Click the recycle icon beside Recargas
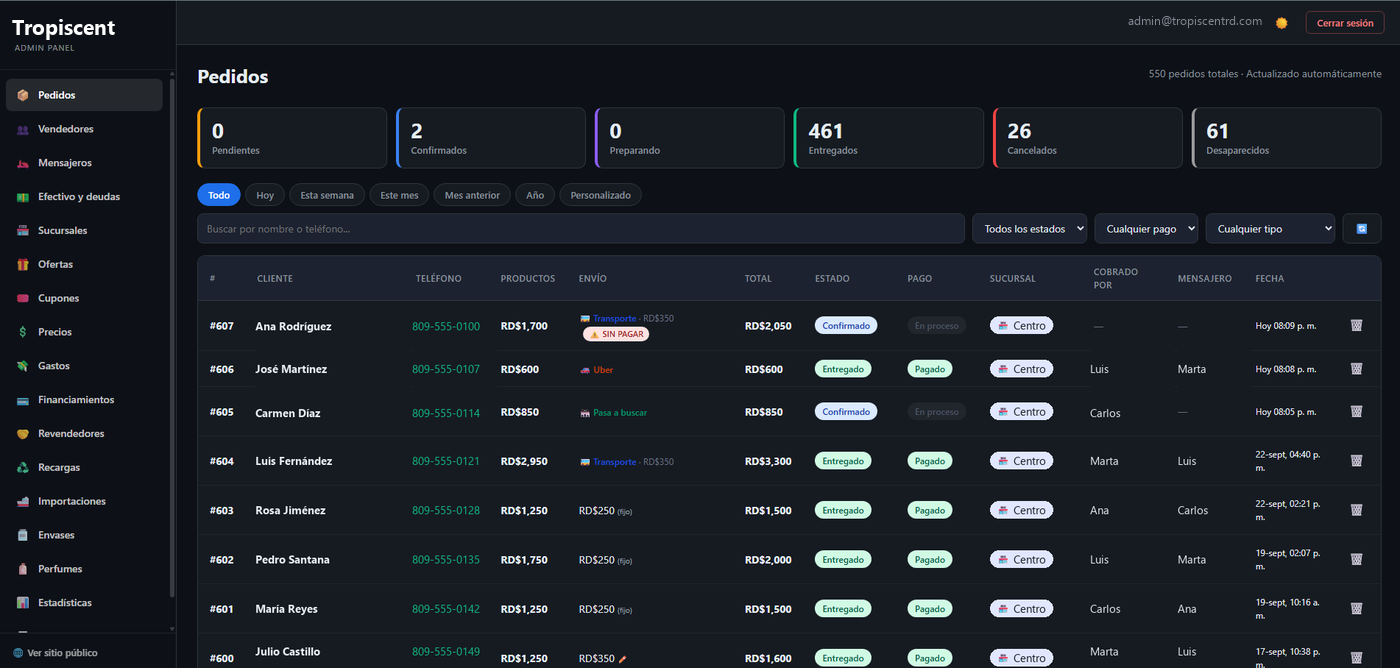This screenshot has width=1400, height=668. click(x=23, y=467)
